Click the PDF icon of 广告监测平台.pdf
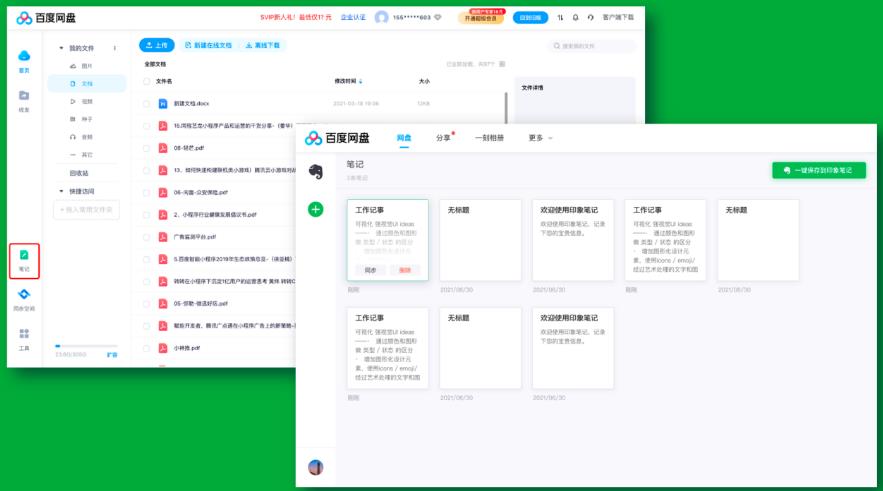The height and width of the screenshot is (491, 883). tap(163, 237)
